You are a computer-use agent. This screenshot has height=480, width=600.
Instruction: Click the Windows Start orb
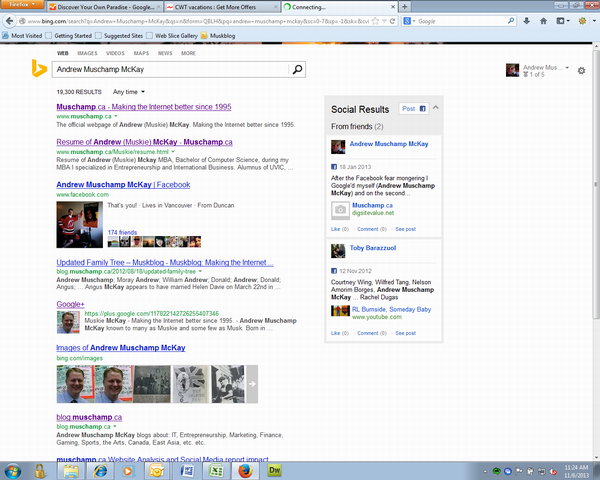tap(12, 471)
